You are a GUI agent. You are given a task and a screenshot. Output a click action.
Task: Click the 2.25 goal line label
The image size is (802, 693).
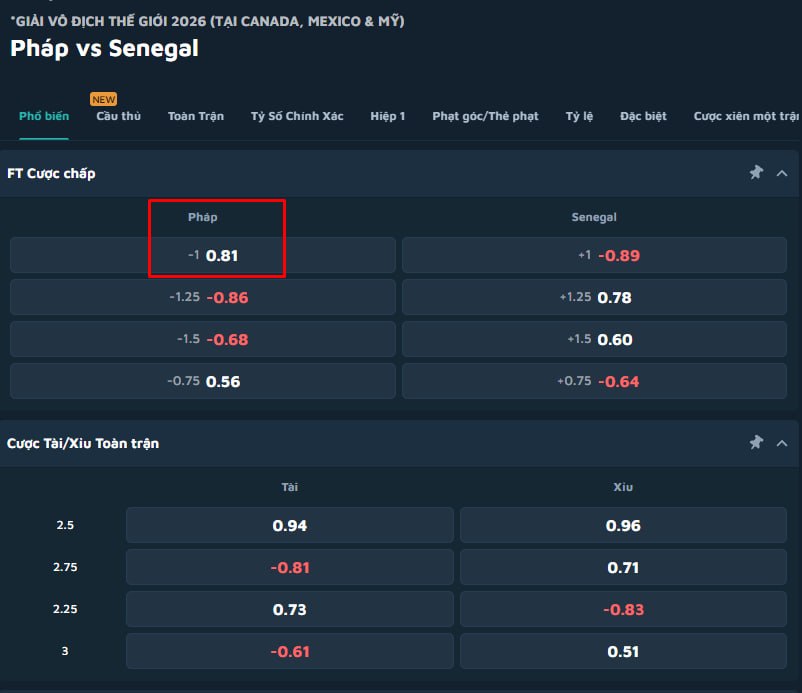click(x=65, y=609)
